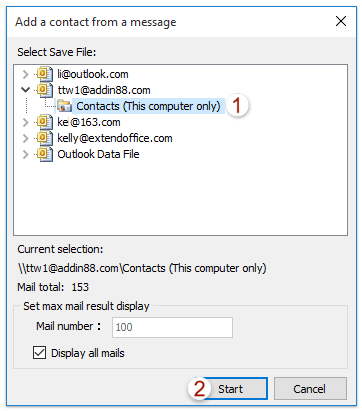Viewport: 362px width, 411px height.
Task: Click the ttw1@addin88.com data file icon
Action: click(x=45, y=90)
